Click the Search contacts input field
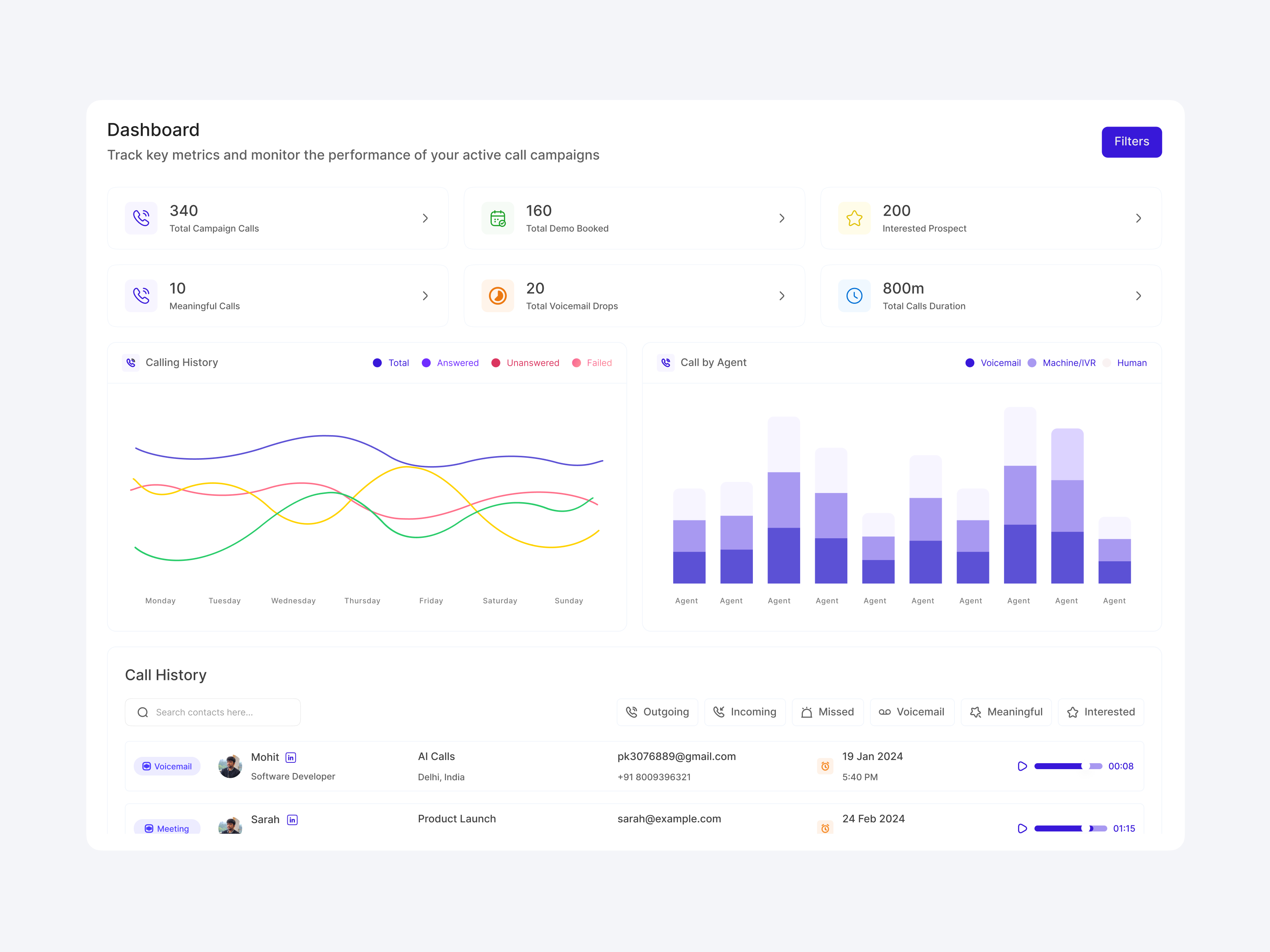Image resolution: width=1270 pixels, height=952 pixels. point(212,712)
